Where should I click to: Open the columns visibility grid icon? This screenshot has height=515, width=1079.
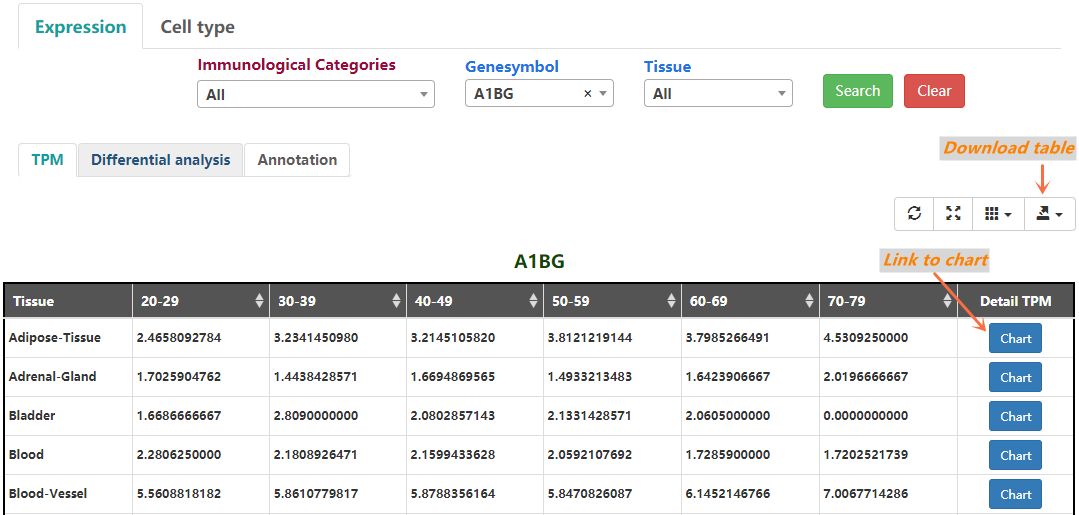click(997, 214)
